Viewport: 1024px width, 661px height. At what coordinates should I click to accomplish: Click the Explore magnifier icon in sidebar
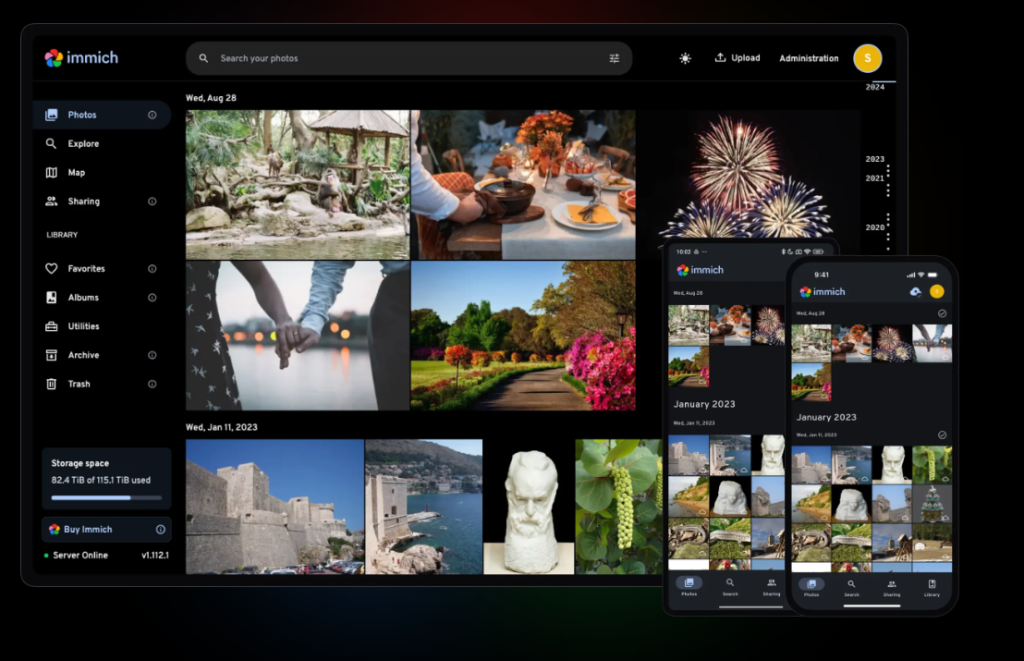[x=51, y=143]
